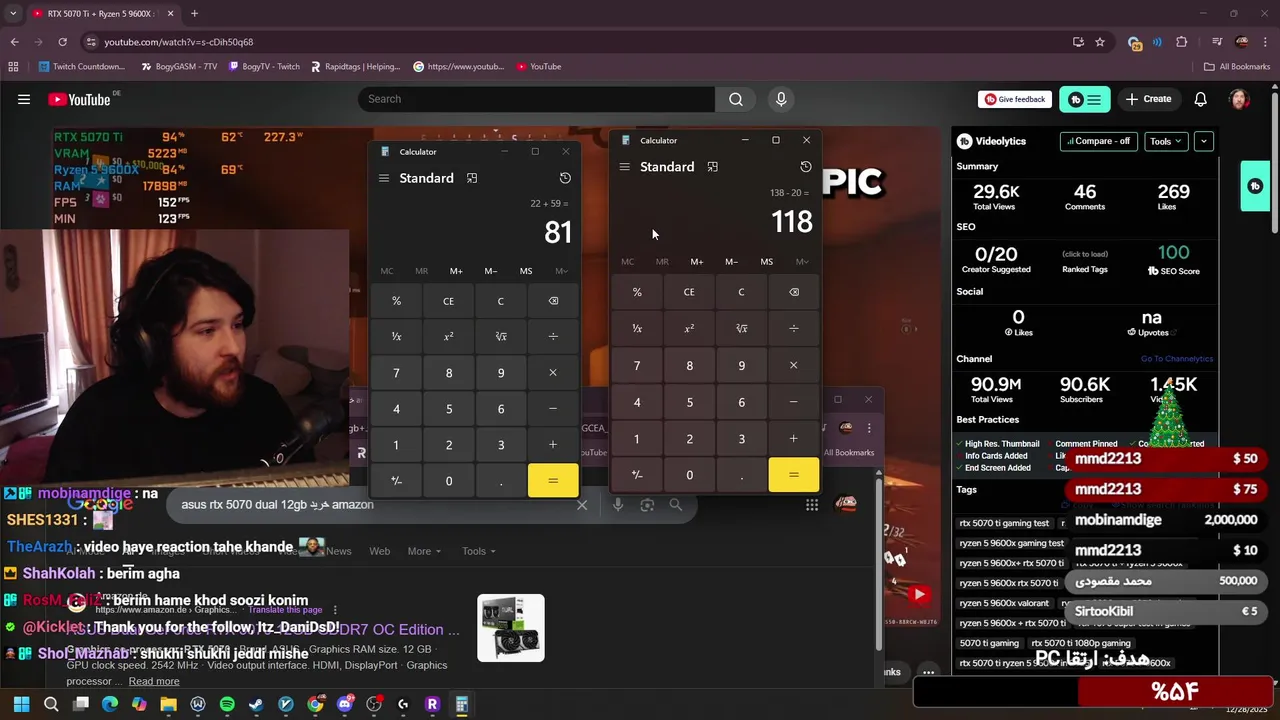Image resolution: width=1280 pixels, height=720 pixels.
Task: Click equals in the calculator showing 81
Action: 553,481
